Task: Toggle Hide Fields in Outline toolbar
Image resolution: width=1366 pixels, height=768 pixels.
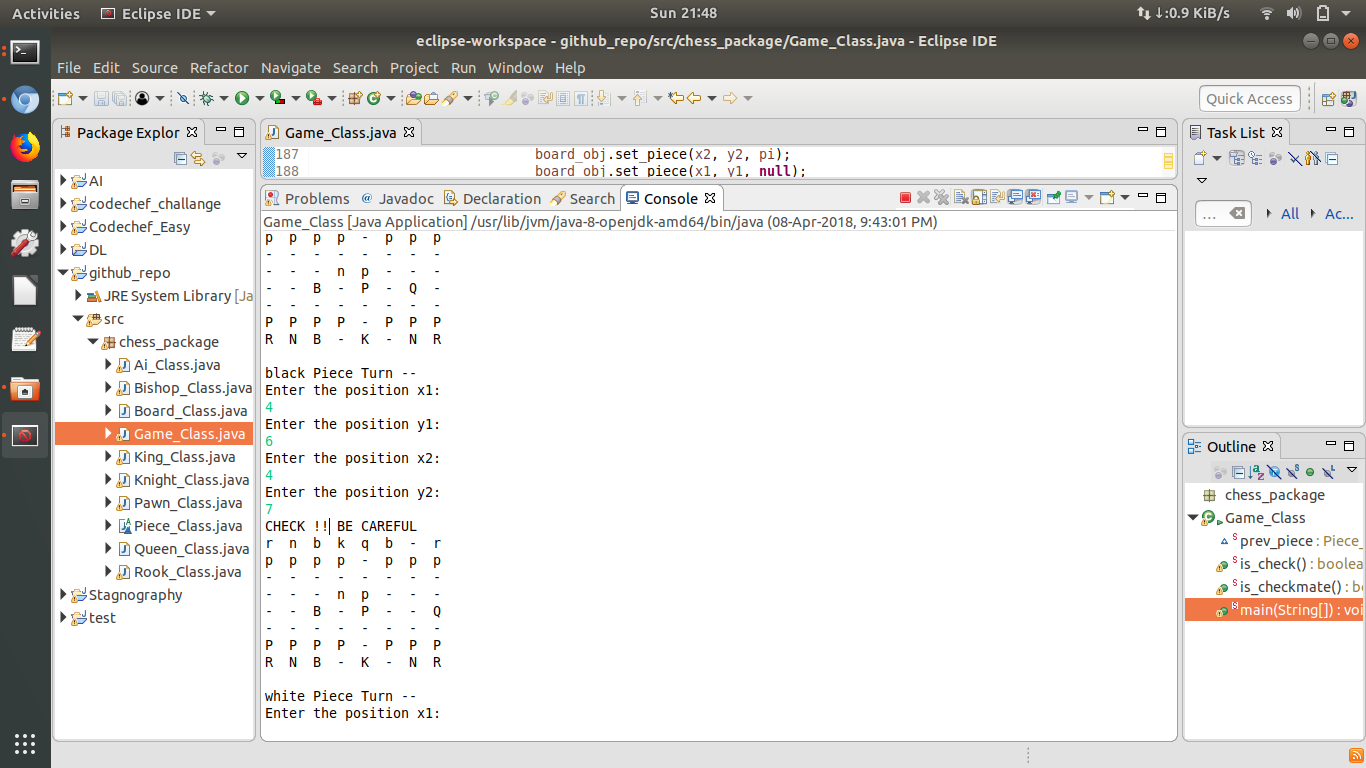Action: click(x=1275, y=472)
